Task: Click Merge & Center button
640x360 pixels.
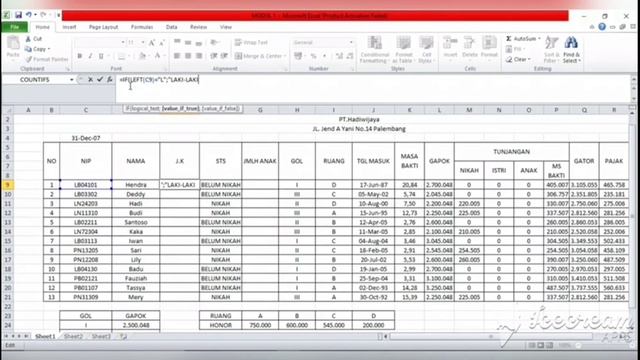Action: [x=260, y=56]
